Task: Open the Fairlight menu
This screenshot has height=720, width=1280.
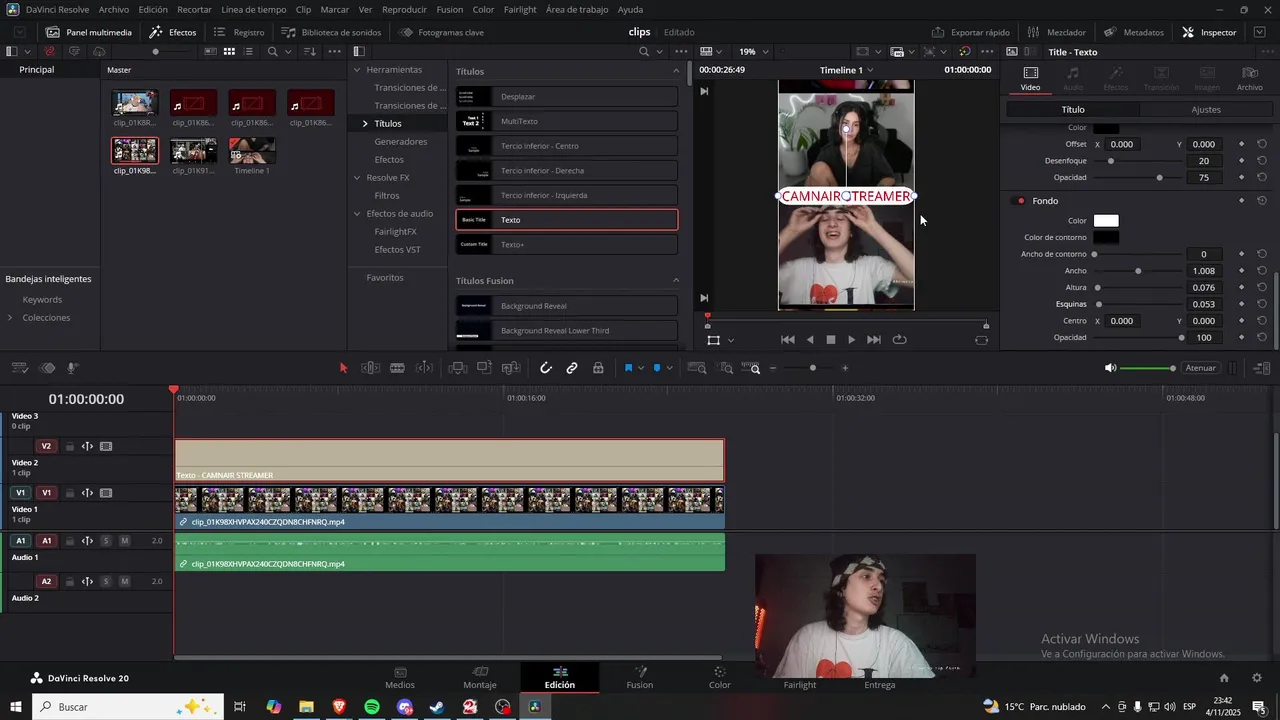Action: coord(520,9)
